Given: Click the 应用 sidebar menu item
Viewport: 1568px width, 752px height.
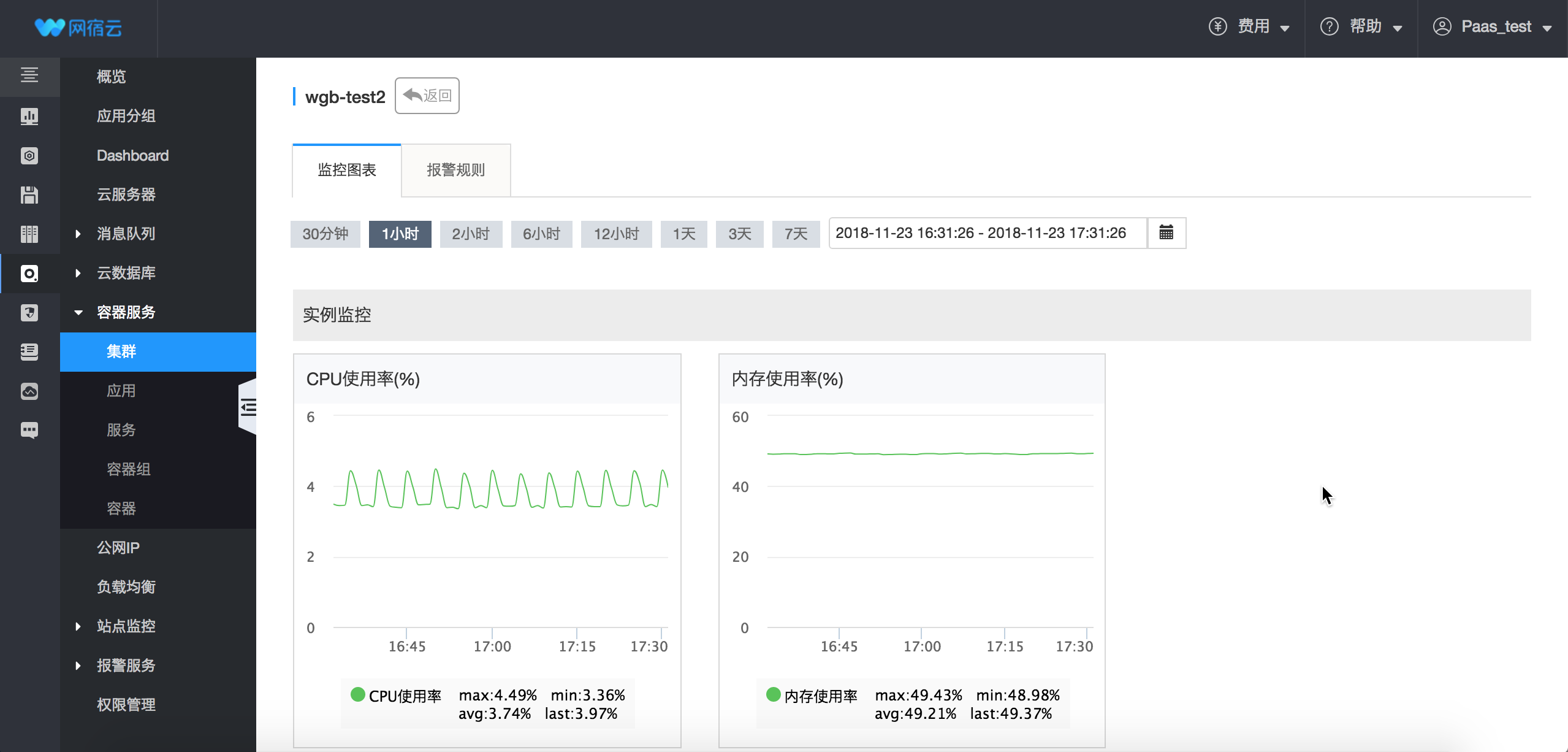Looking at the screenshot, I should tap(119, 391).
